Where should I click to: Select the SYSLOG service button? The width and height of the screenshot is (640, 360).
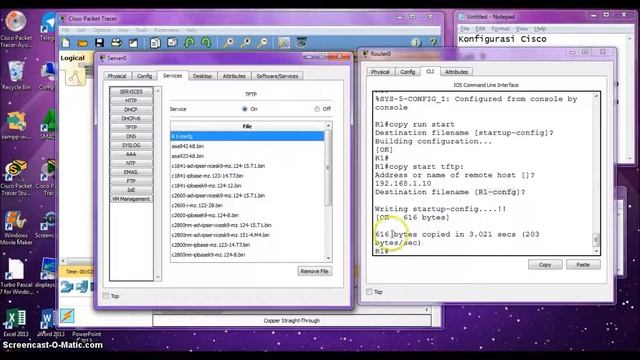click(131, 145)
